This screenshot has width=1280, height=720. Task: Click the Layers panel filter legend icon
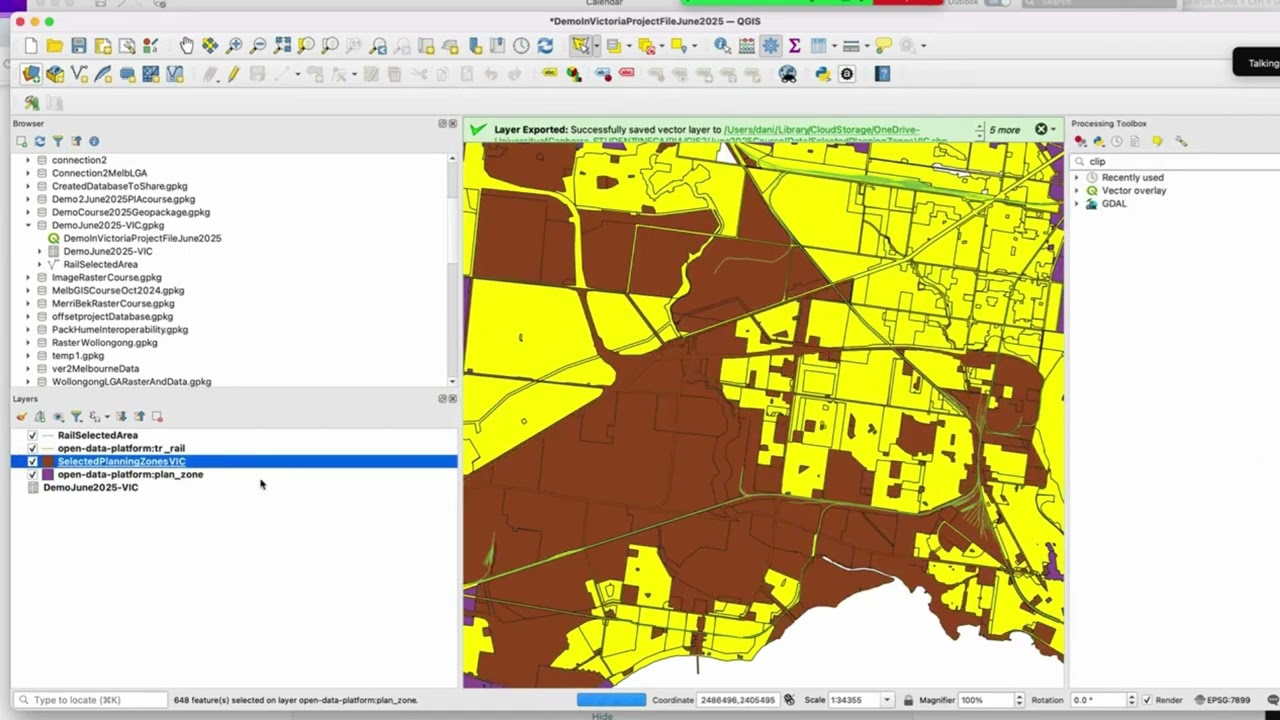tap(76, 417)
